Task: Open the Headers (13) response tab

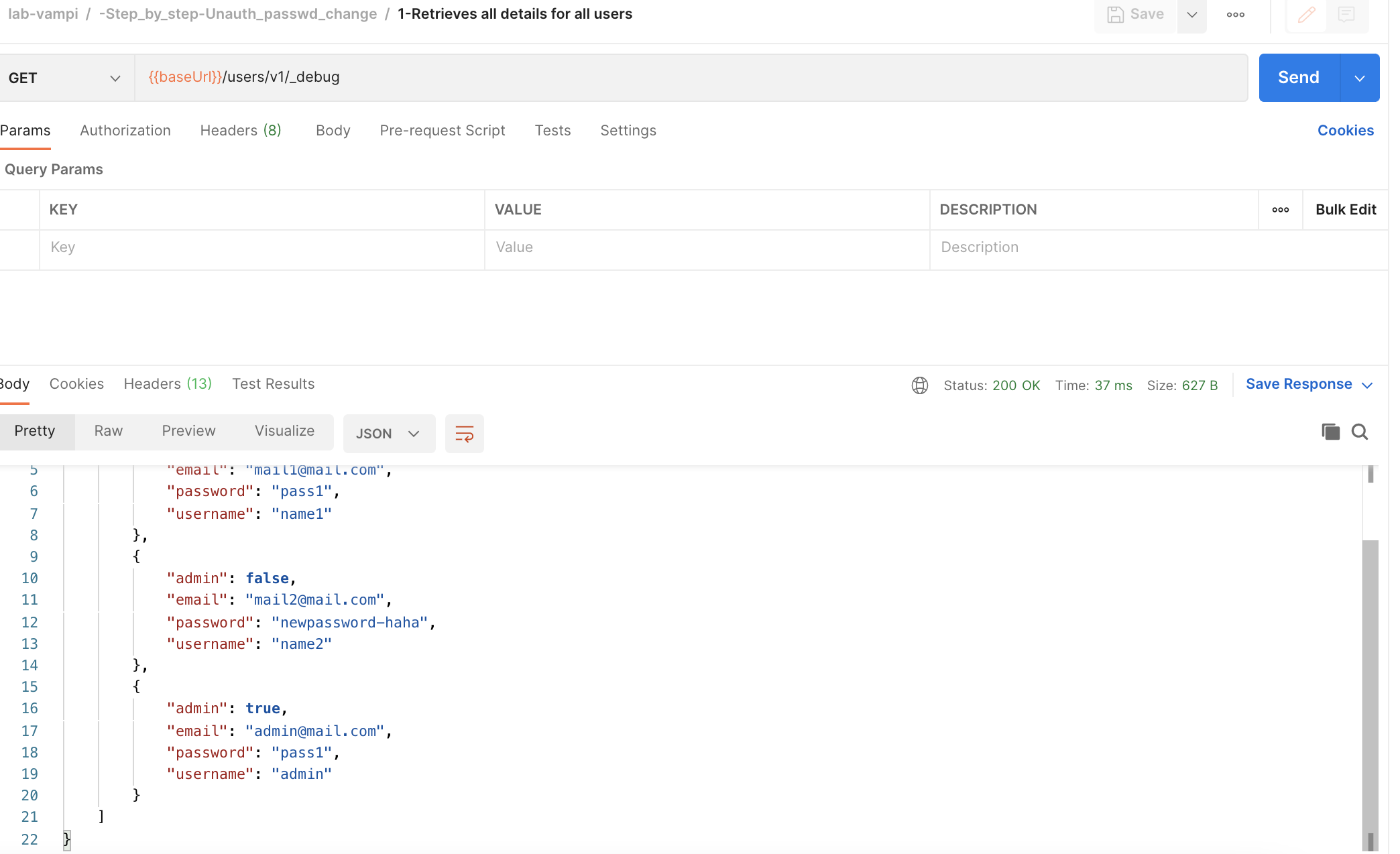Action: pos(168,384)
